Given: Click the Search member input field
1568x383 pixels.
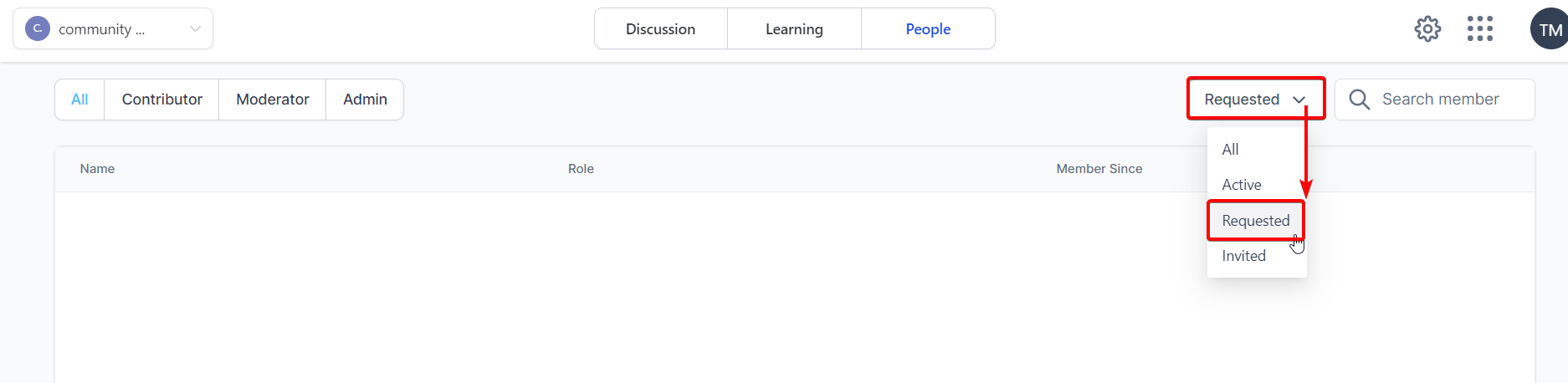Looking at the screenshot, I should point(1434,100).
